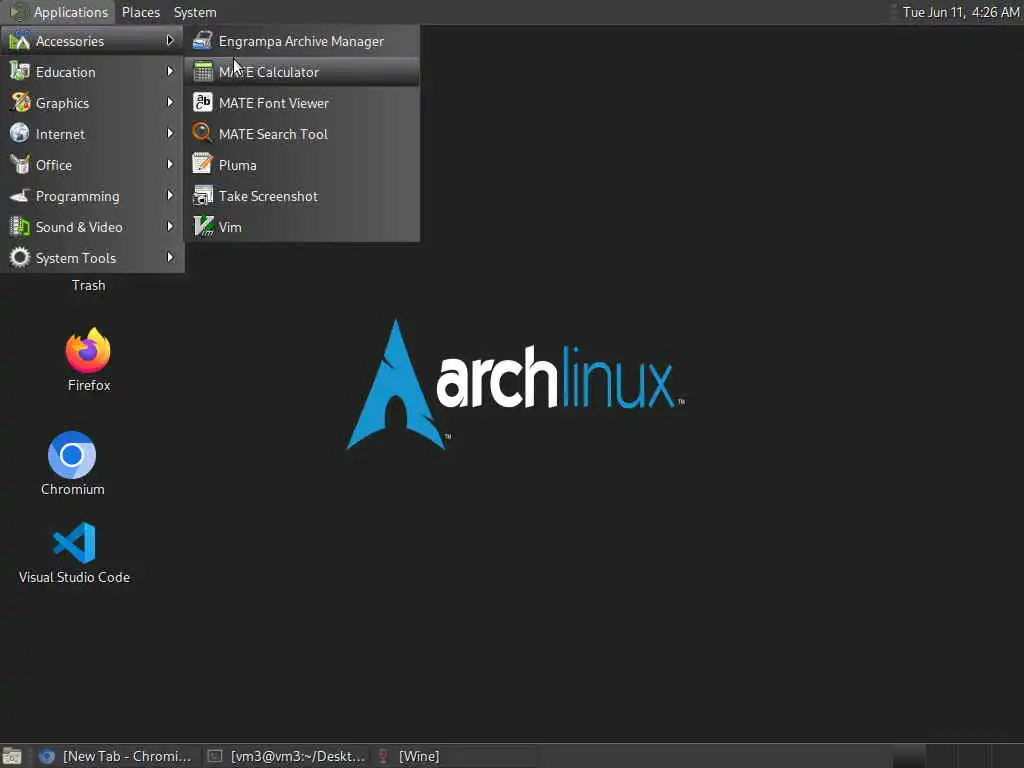Click the Trash desktop label
This screenshot has height=768, width=1024.
pyautogui.click(x=88, y=285)
